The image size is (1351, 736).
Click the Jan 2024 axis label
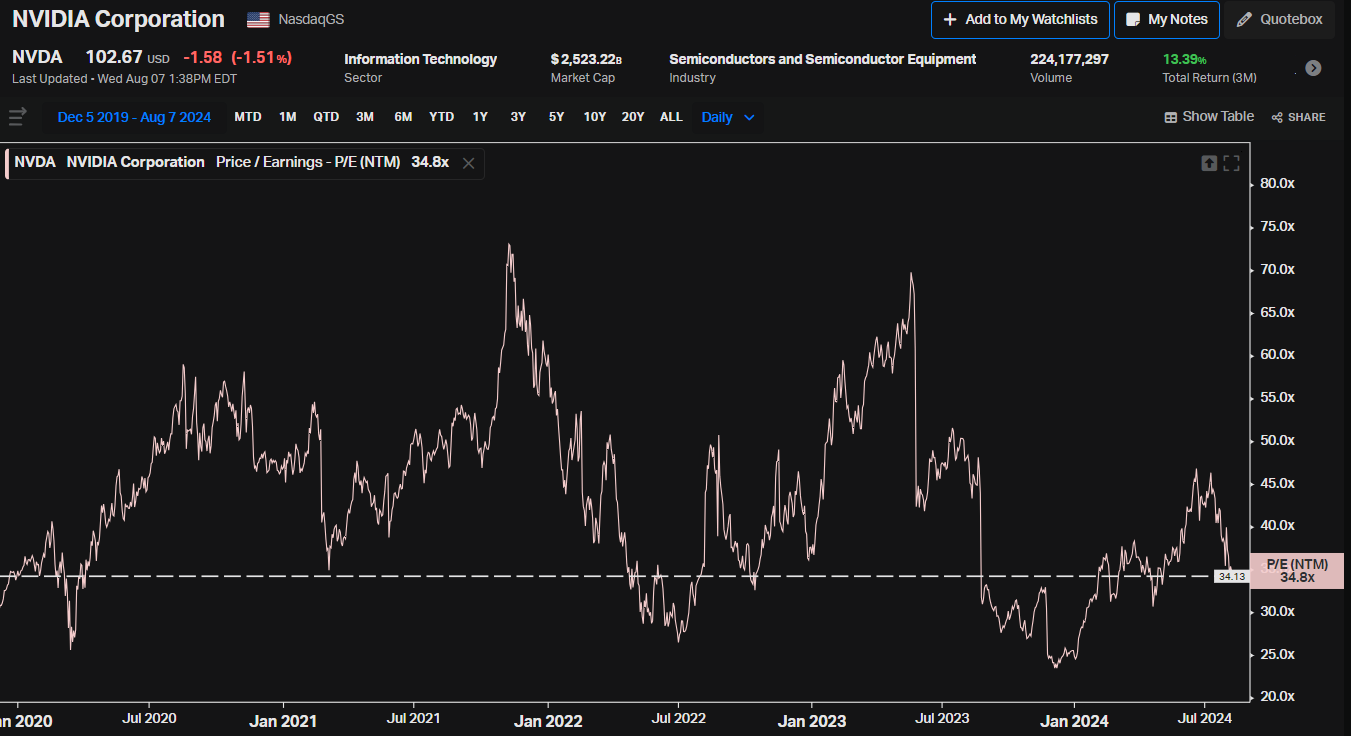[x=1074, y=720]
